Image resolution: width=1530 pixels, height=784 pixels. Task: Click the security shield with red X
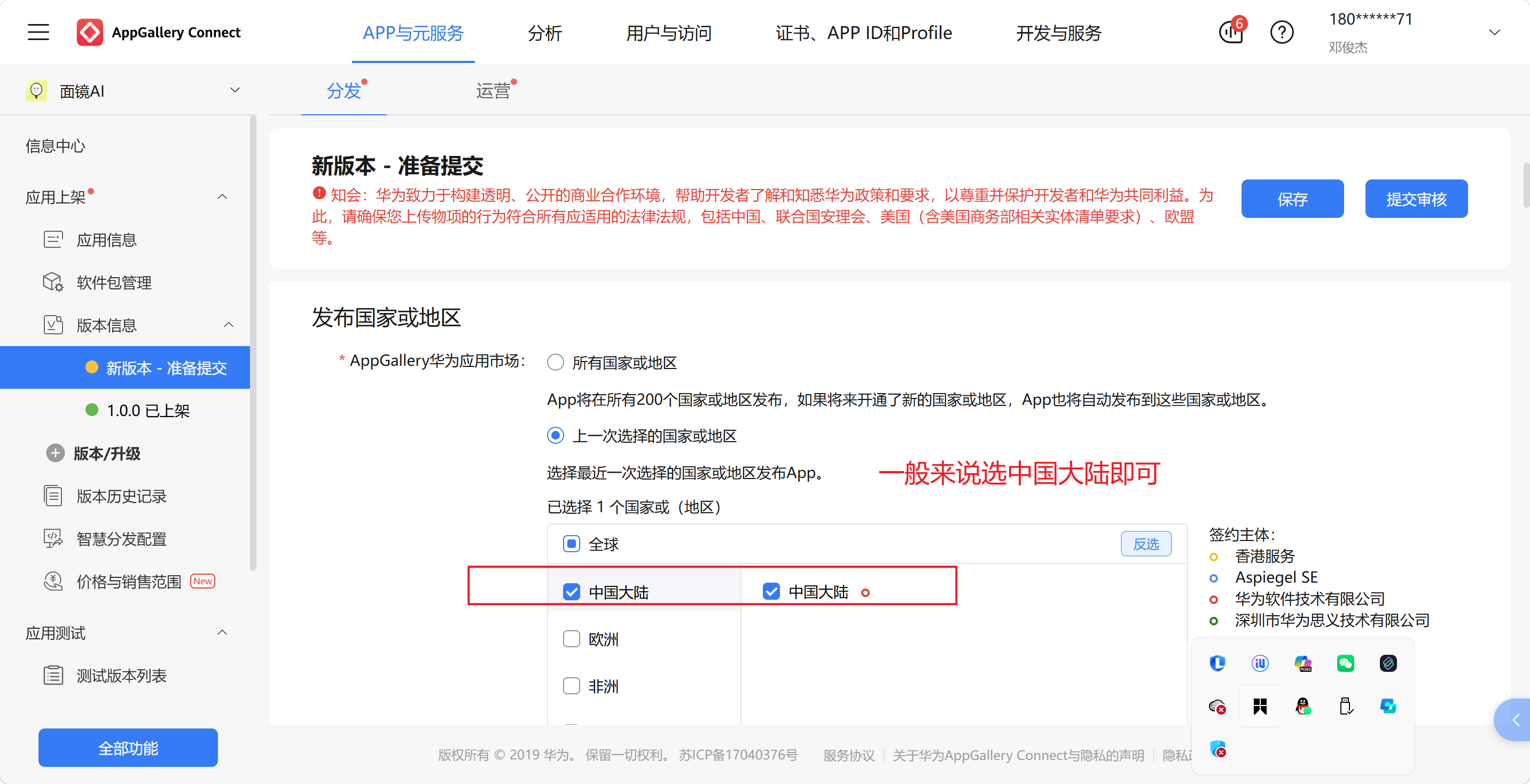1217,749
